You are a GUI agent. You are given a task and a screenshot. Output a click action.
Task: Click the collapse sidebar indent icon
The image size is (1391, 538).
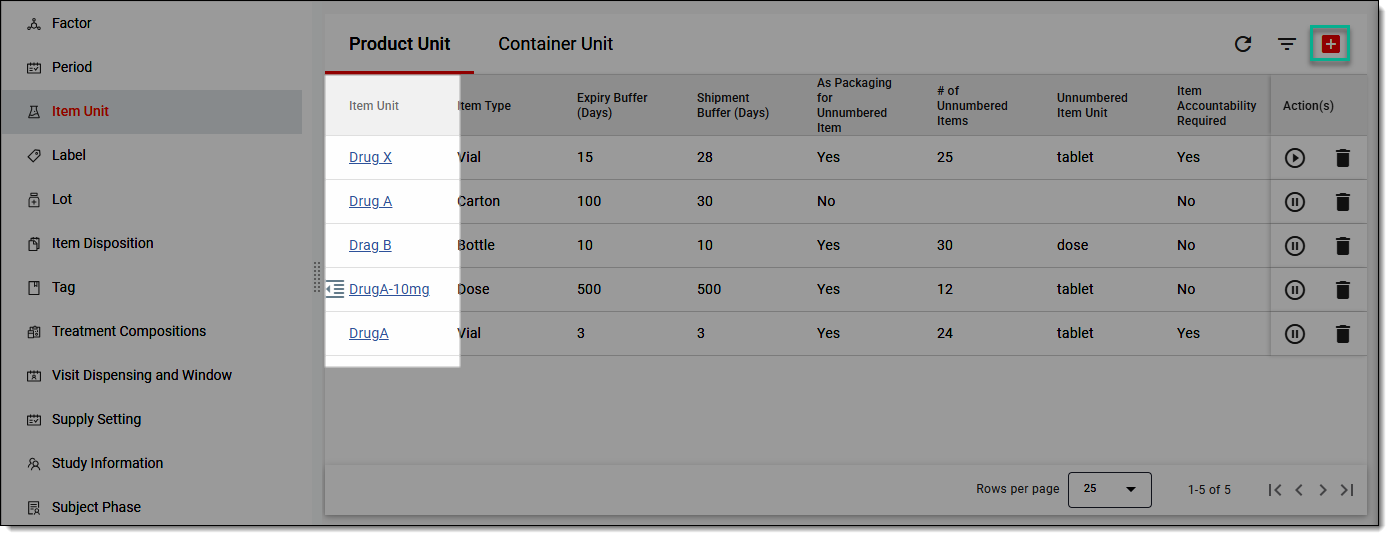(x=335, y=289)
